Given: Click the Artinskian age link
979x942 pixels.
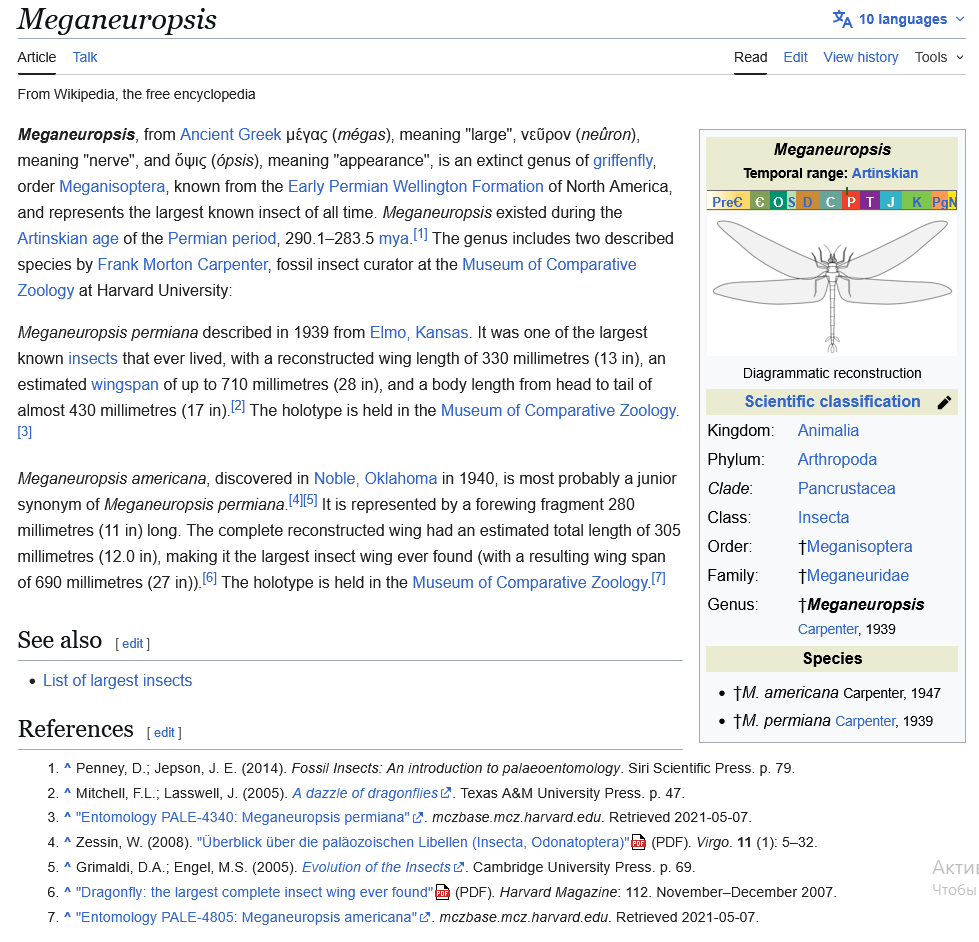Looking at the screenshot, I should pos(68,238).
